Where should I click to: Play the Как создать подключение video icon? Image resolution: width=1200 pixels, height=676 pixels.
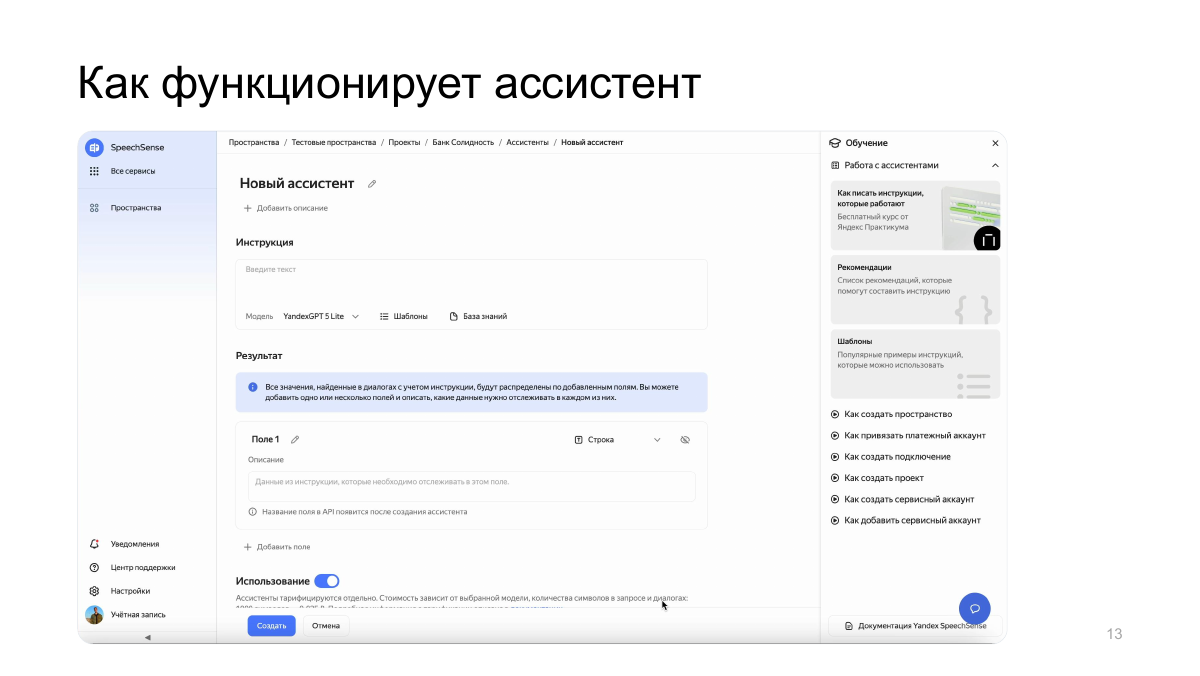coord(835,457)
